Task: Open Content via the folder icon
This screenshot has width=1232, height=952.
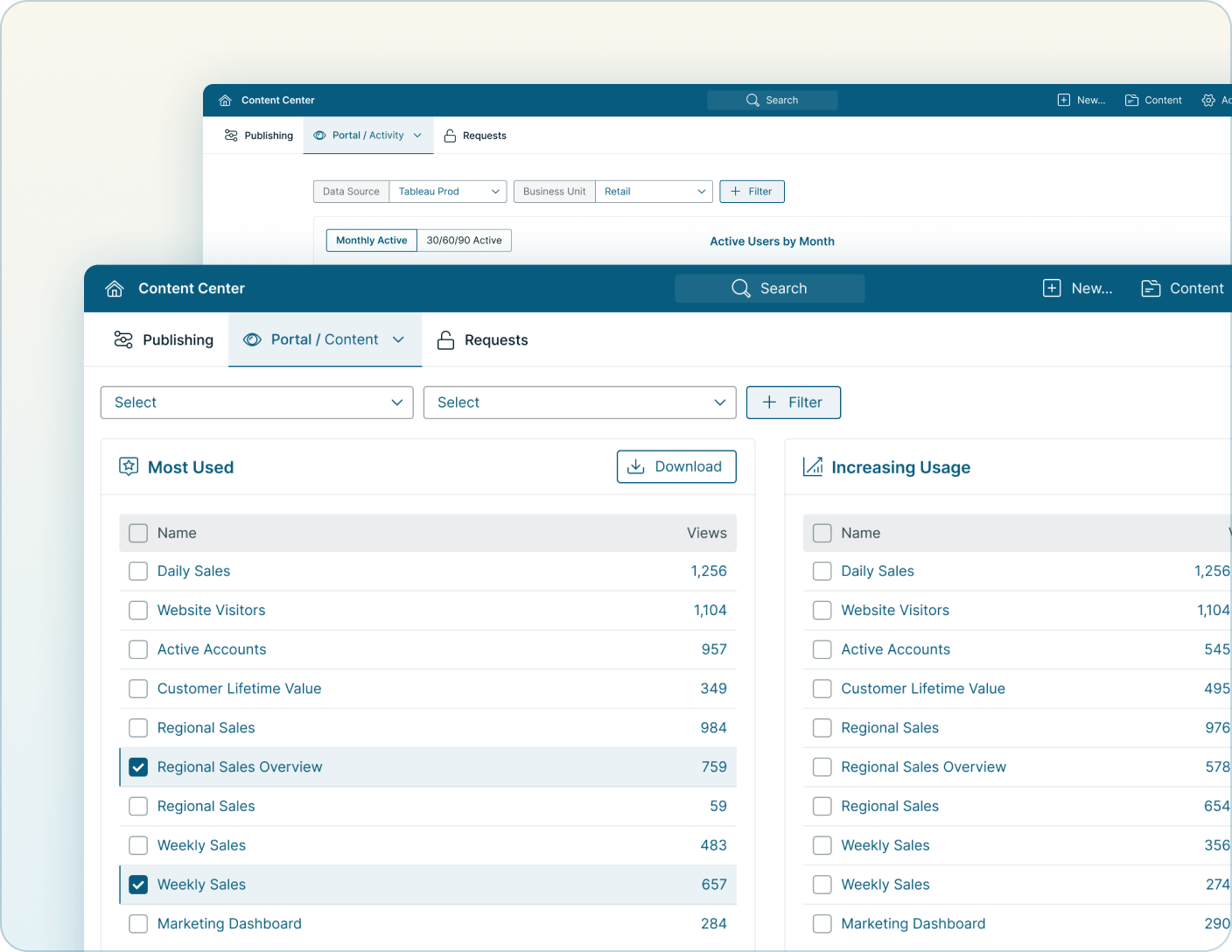Action: [x=1151, y=288]
